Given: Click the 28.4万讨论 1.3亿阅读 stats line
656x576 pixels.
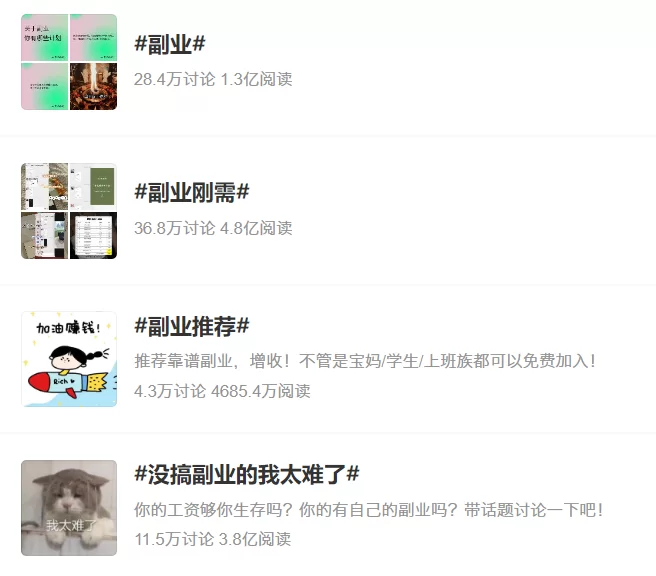Looking at the screenshot, I should pyautogui.click(x=213, y=79).
